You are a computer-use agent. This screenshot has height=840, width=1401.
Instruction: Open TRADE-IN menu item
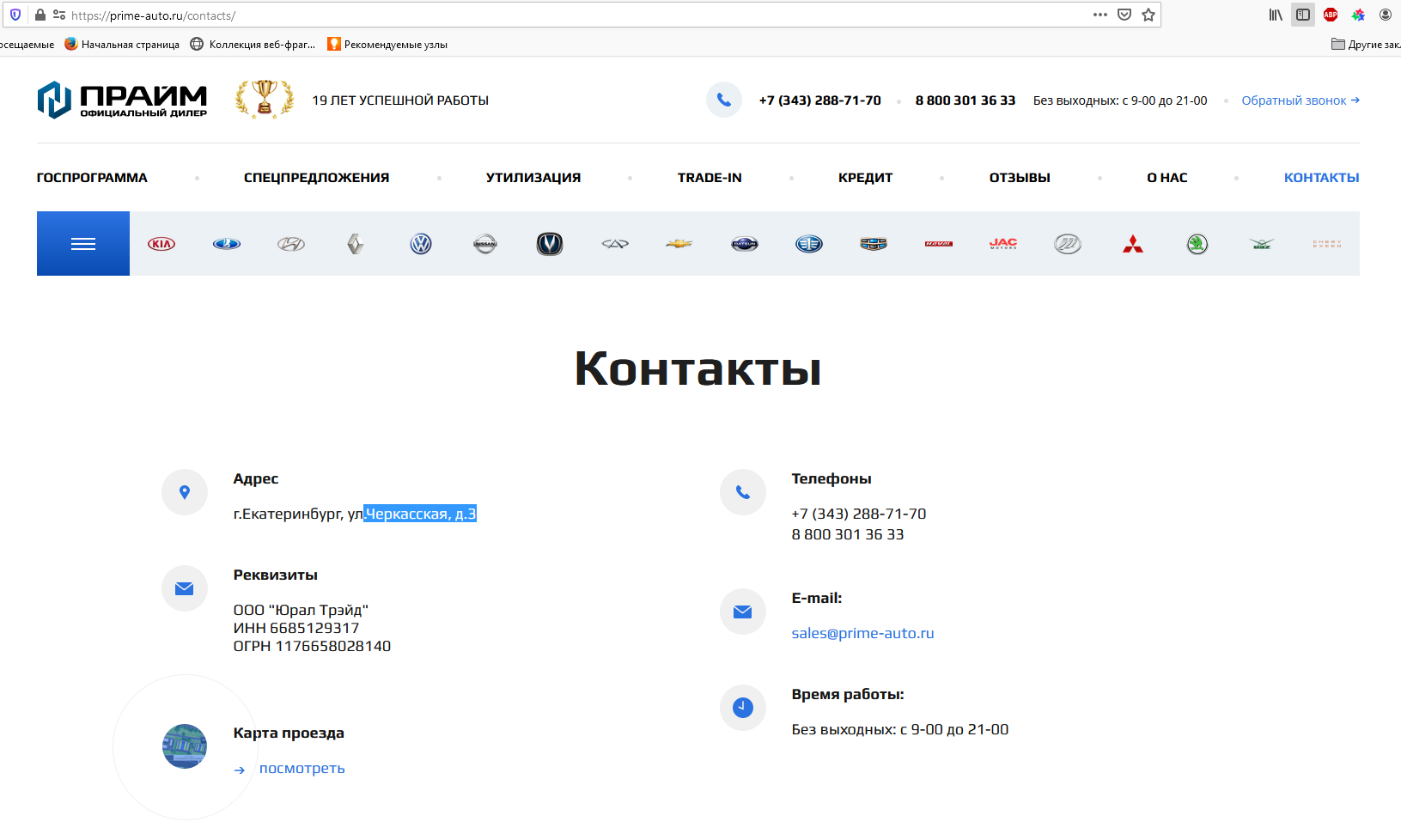[x=710, y=178]
